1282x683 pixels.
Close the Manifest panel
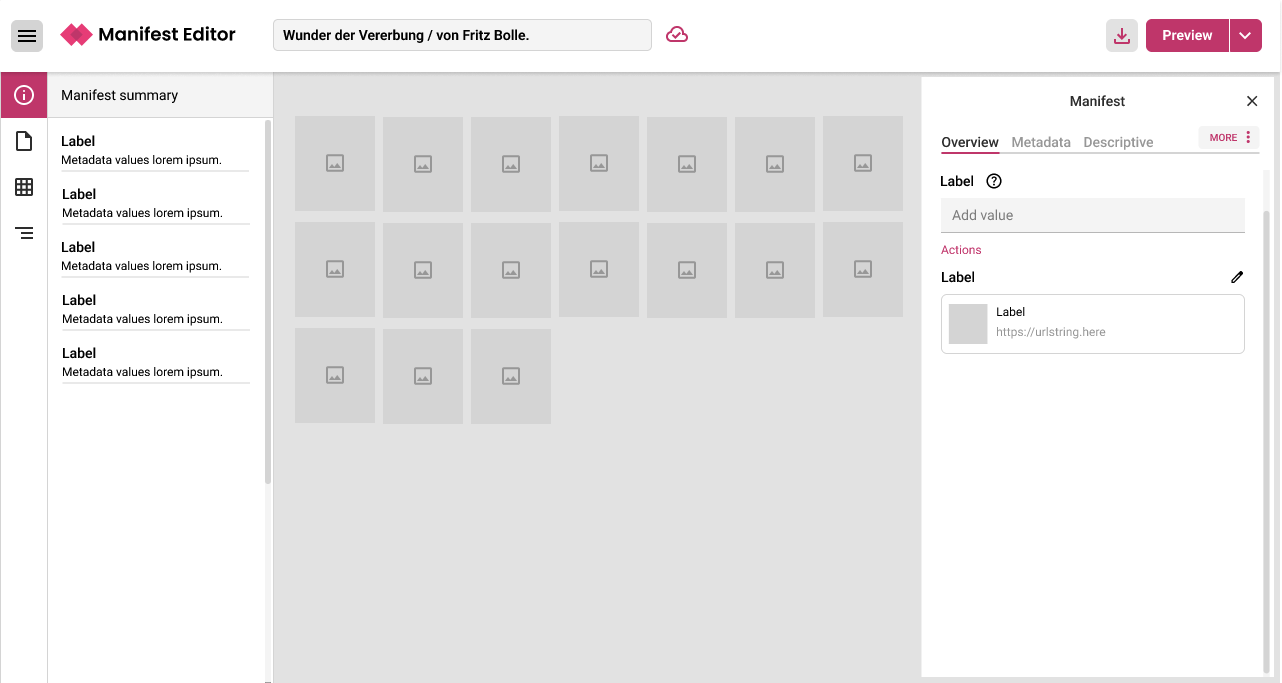pyautogui.click(x=1252, y=101)
